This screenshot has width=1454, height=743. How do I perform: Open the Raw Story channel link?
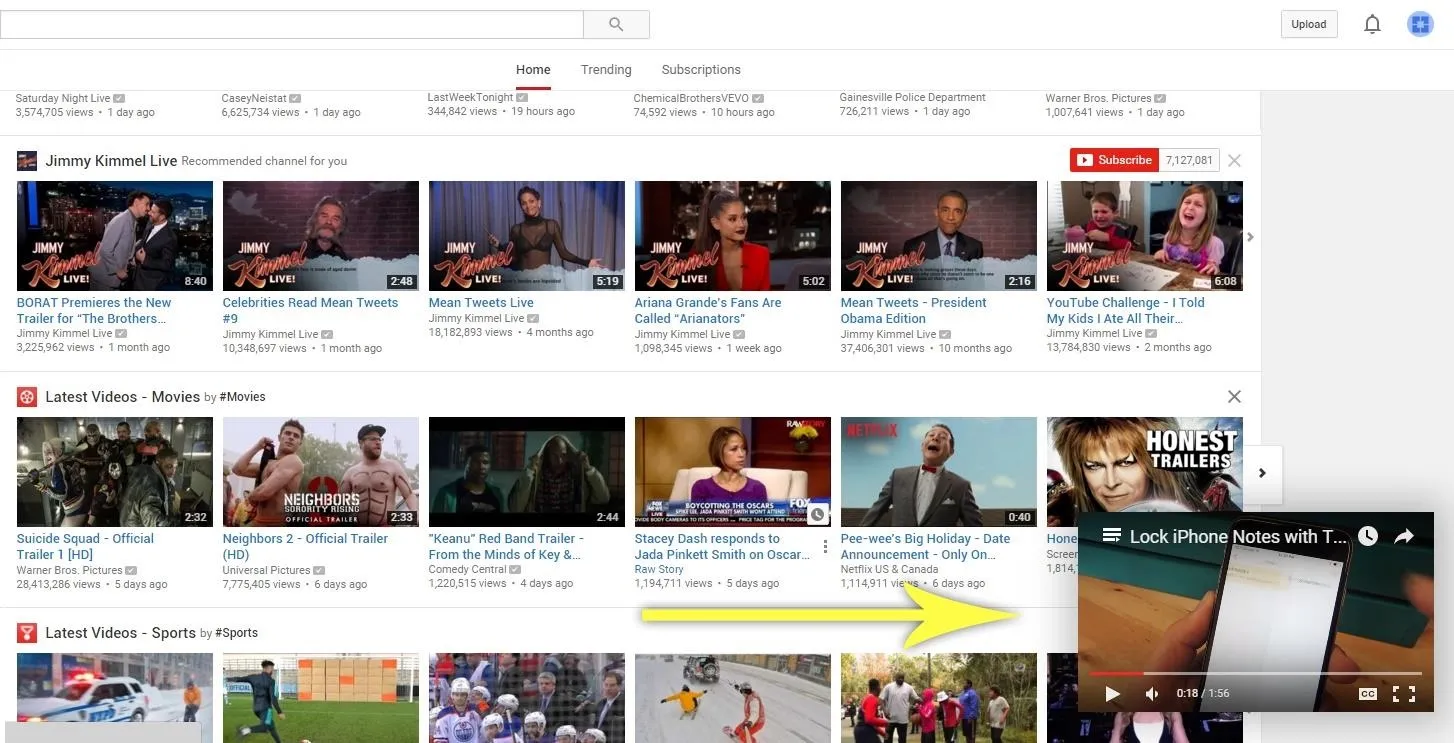(x=659, y=570)
